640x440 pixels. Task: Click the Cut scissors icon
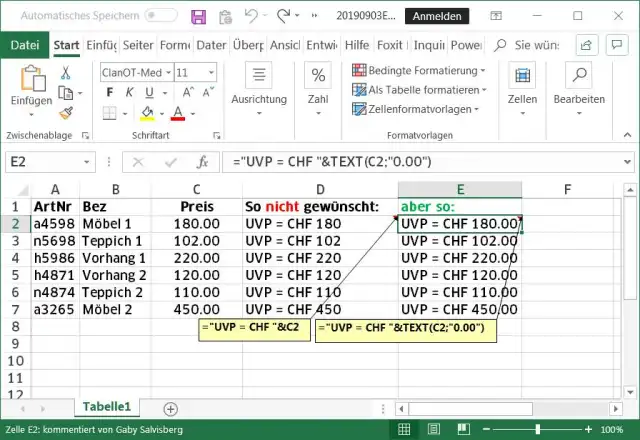[x=65, y=73]
